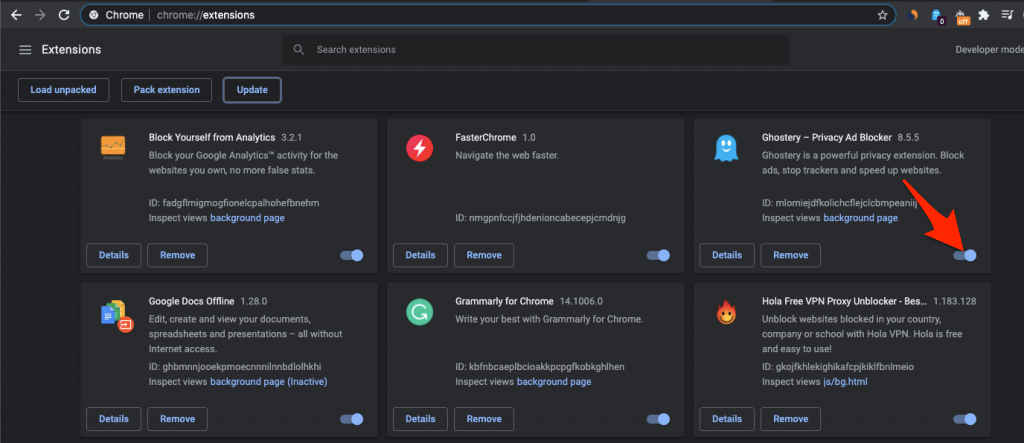The height and width of the screenshot is (443, 1024).
Task: Remove Block Yourself from Analytics extension
Action: [x=178, y=255]
